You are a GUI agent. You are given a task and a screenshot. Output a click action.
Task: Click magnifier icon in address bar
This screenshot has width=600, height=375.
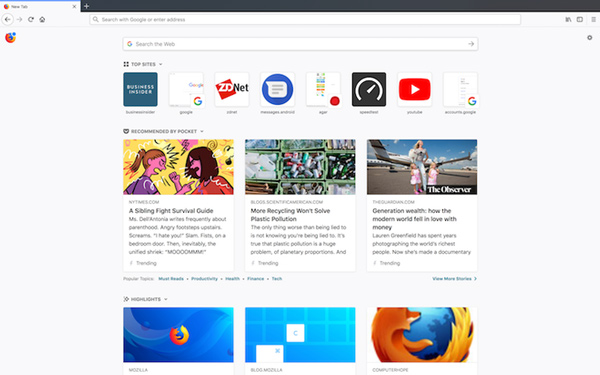pos(96,19)
